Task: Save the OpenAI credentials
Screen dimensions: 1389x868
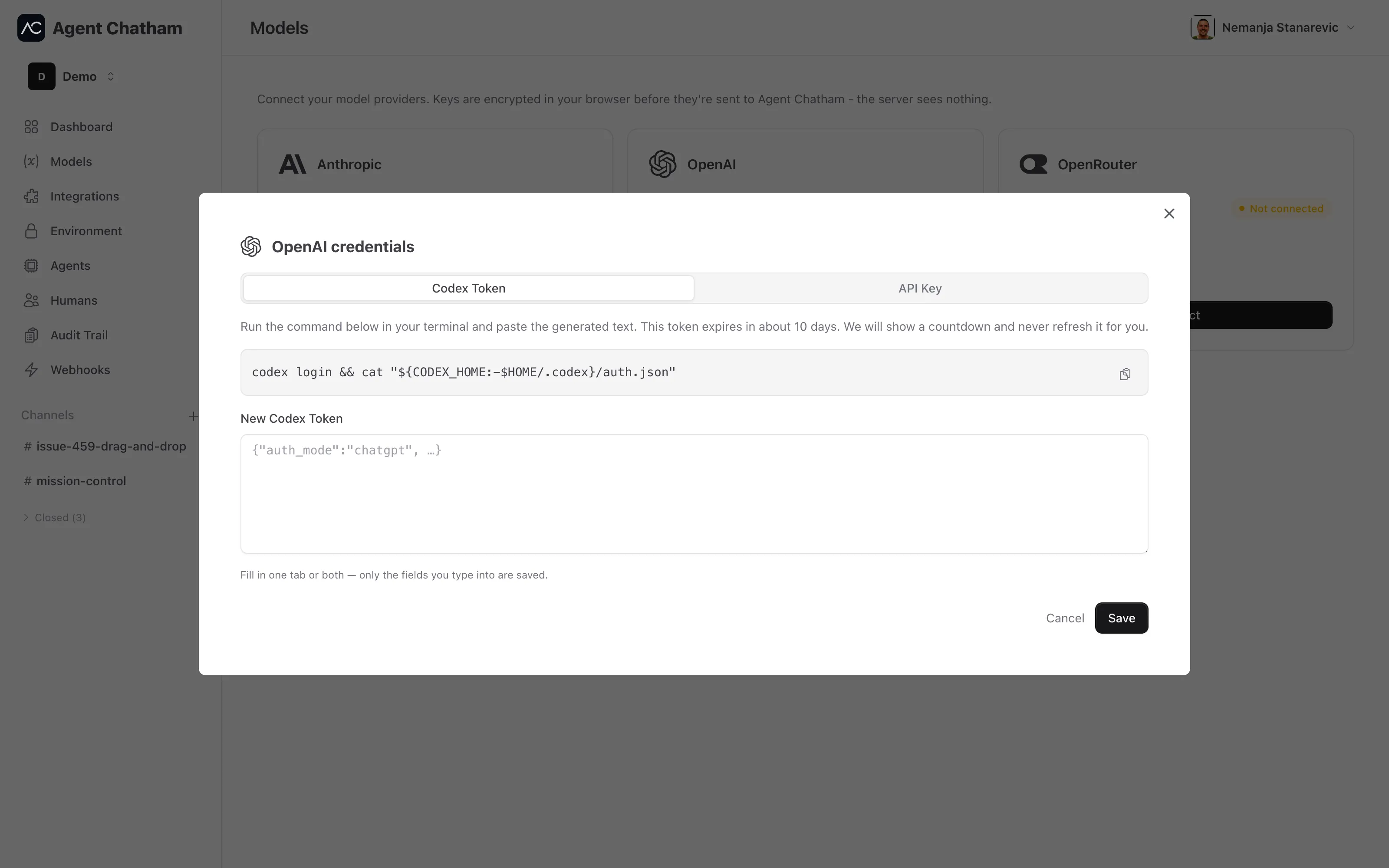Action: point(1121,618)
